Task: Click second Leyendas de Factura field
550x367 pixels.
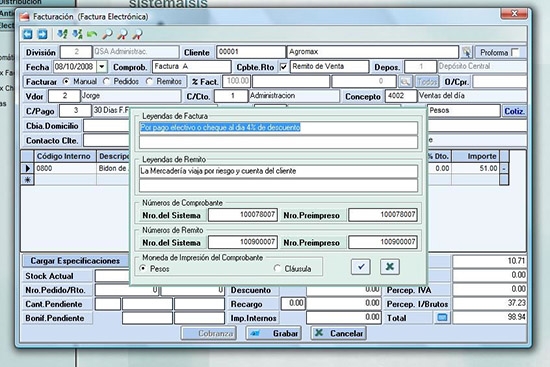Action: pyautogui.click(x=279, y=142)
